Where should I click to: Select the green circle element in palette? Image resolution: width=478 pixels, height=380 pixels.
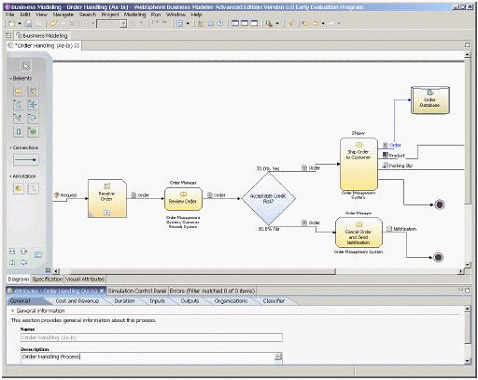[33, 132]
